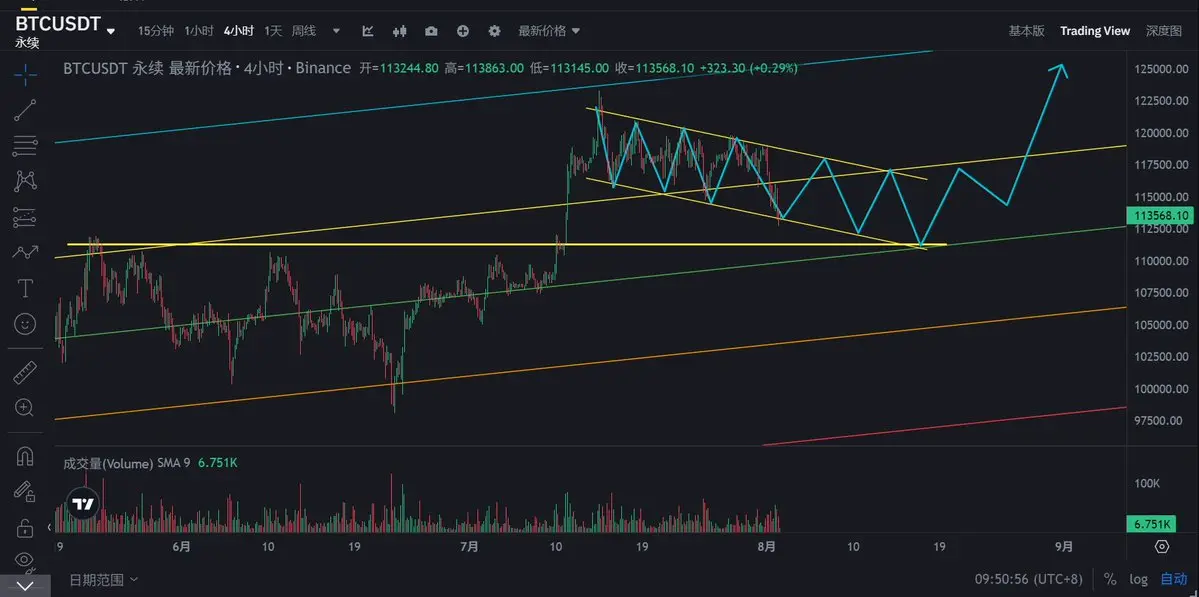Click the 9月 label on the time axis
The image size is (1199, 597).
(x=1064, y=547)
